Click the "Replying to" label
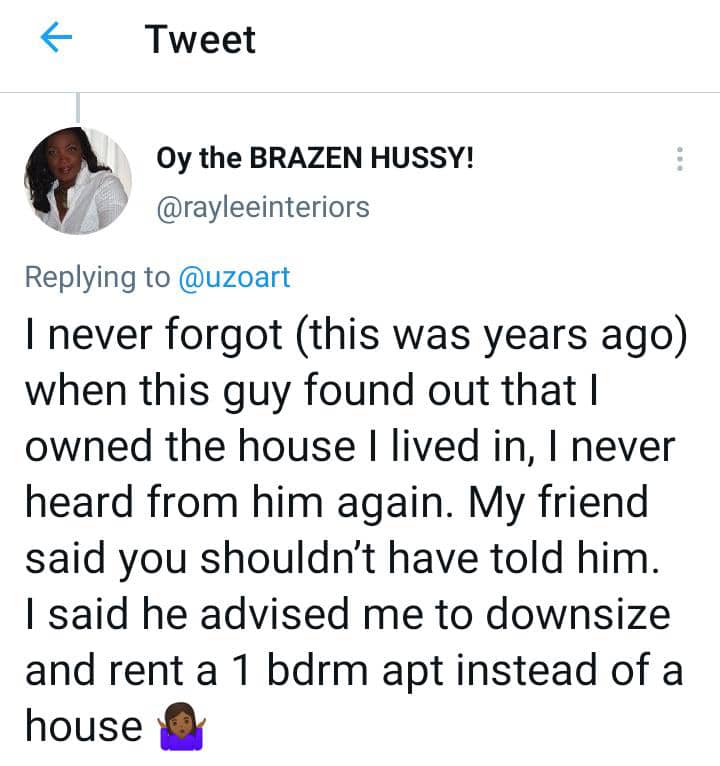720x766 pixels. click(x=97, y=277)
